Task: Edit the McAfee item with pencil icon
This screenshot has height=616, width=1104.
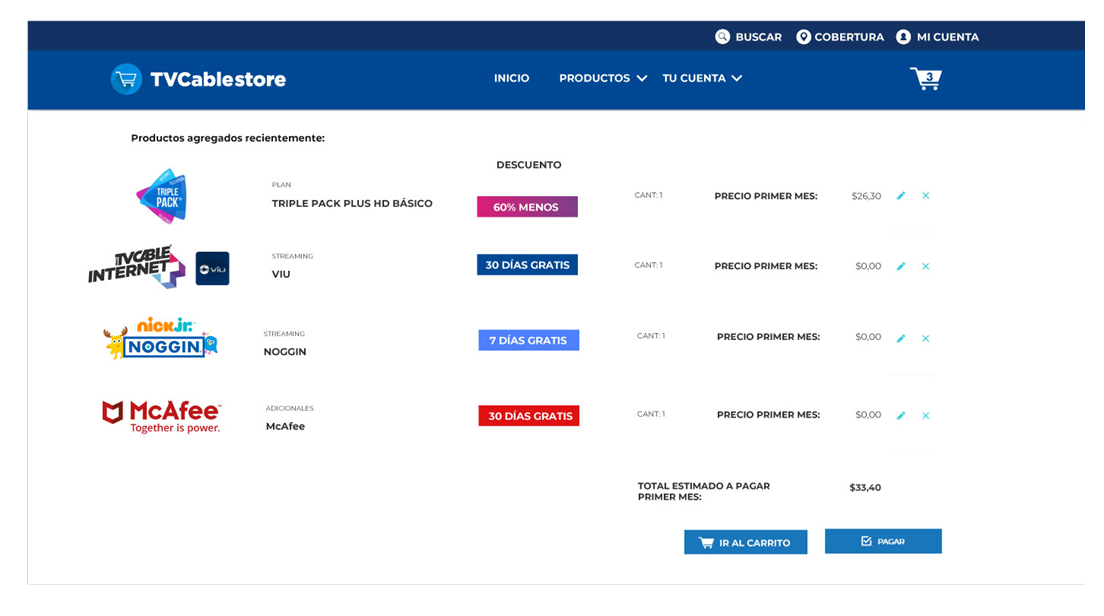Action: (x=901, y=415)
